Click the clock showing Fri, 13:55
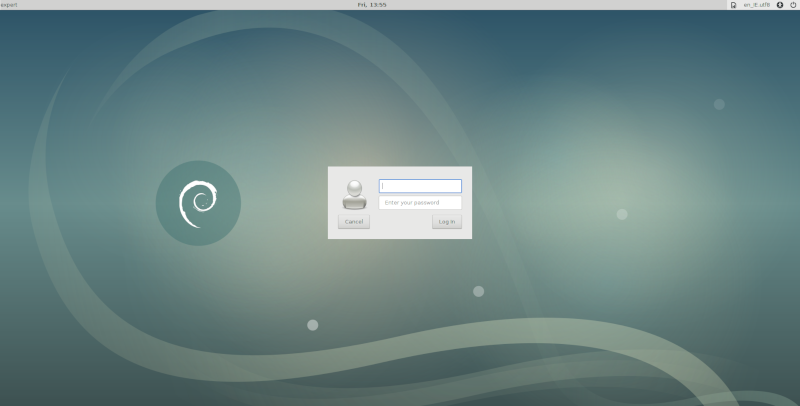 click(372, 5)
